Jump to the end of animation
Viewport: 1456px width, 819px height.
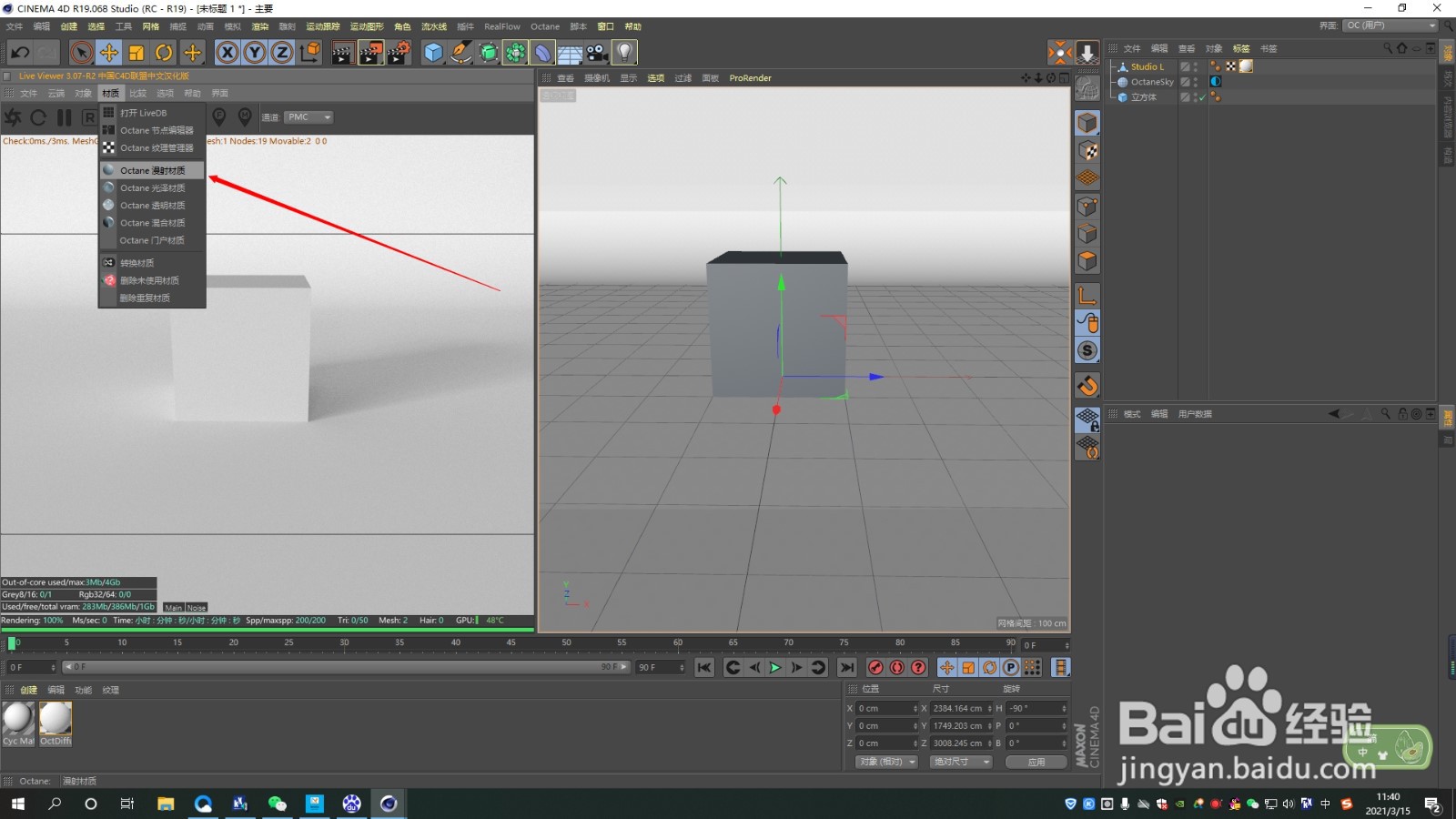pos(847,668)
